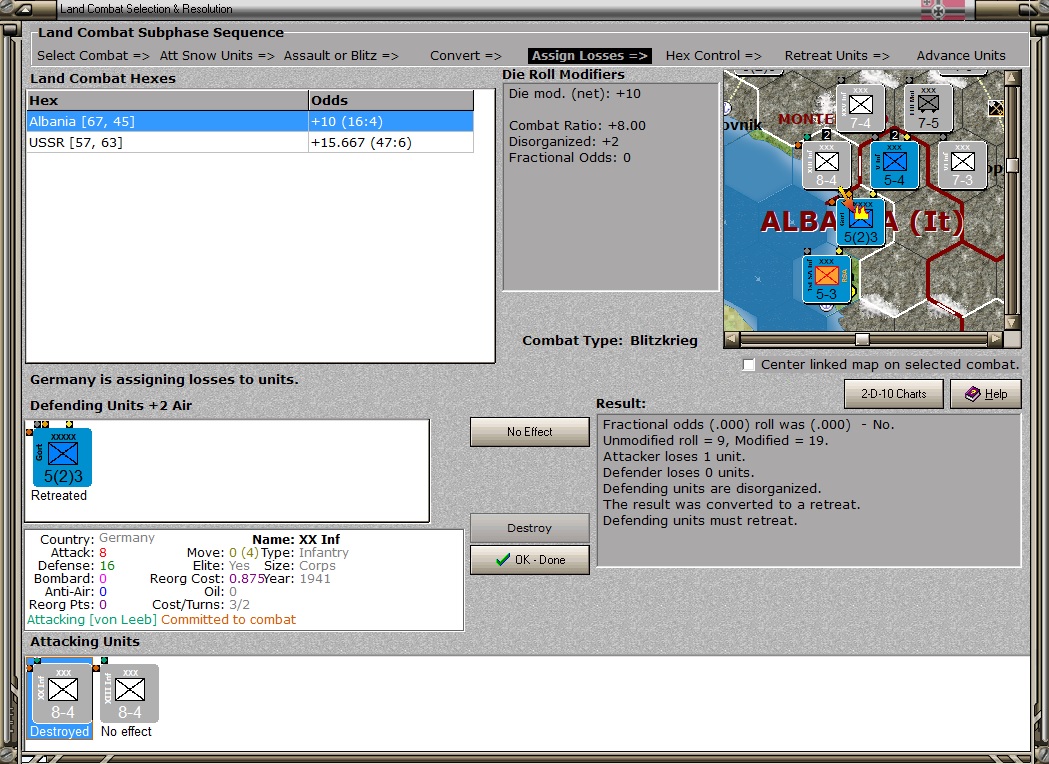Click odds value +10 (16:4)
Image resolution: width=1049 pixels, height=764 pixels.
[347, 121]
